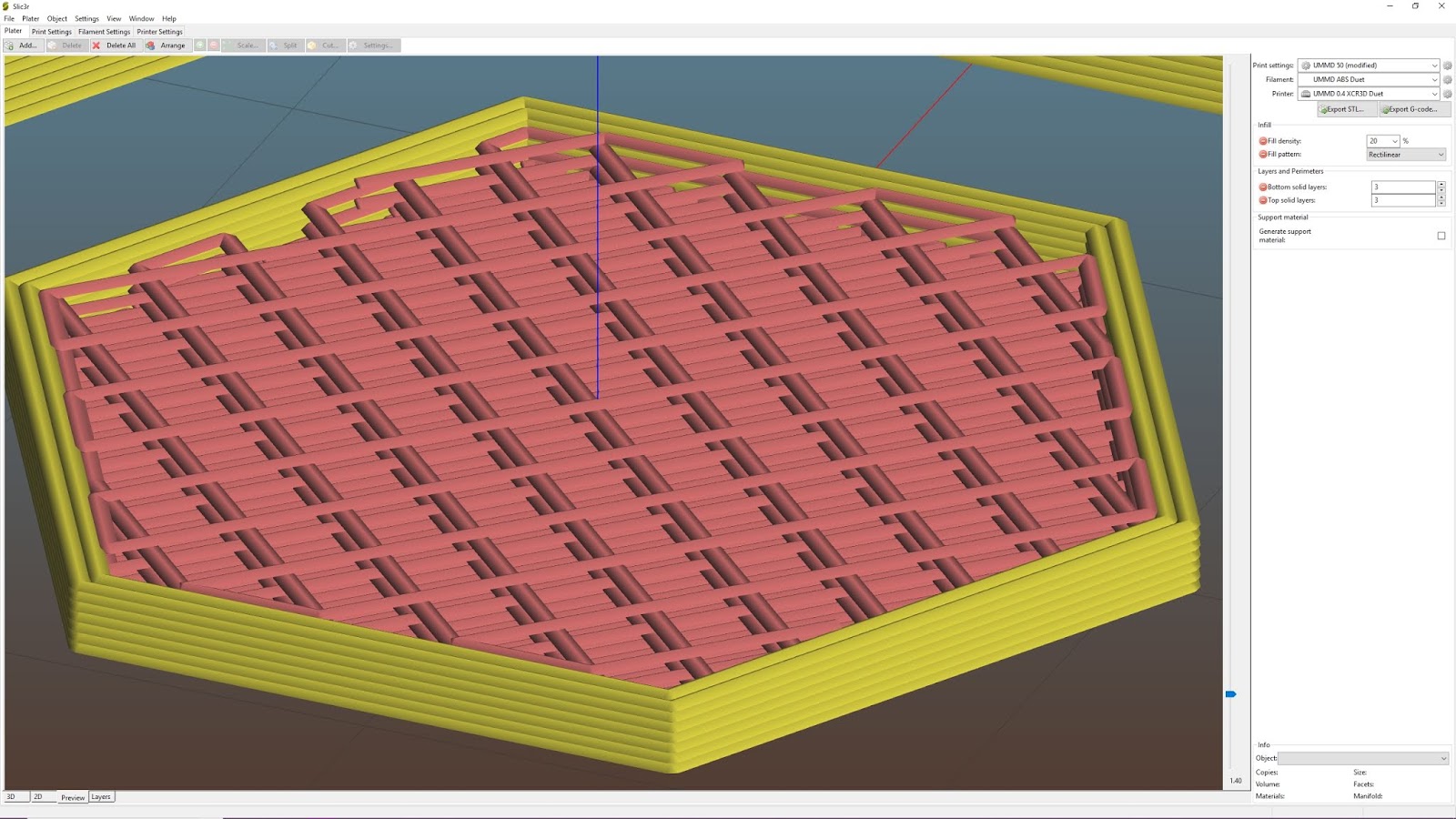Image resolution: width=1456 pixels, height=819 pixels.
Task: Click the minus icon beside Top solid layers
Action: point(1262,200)
